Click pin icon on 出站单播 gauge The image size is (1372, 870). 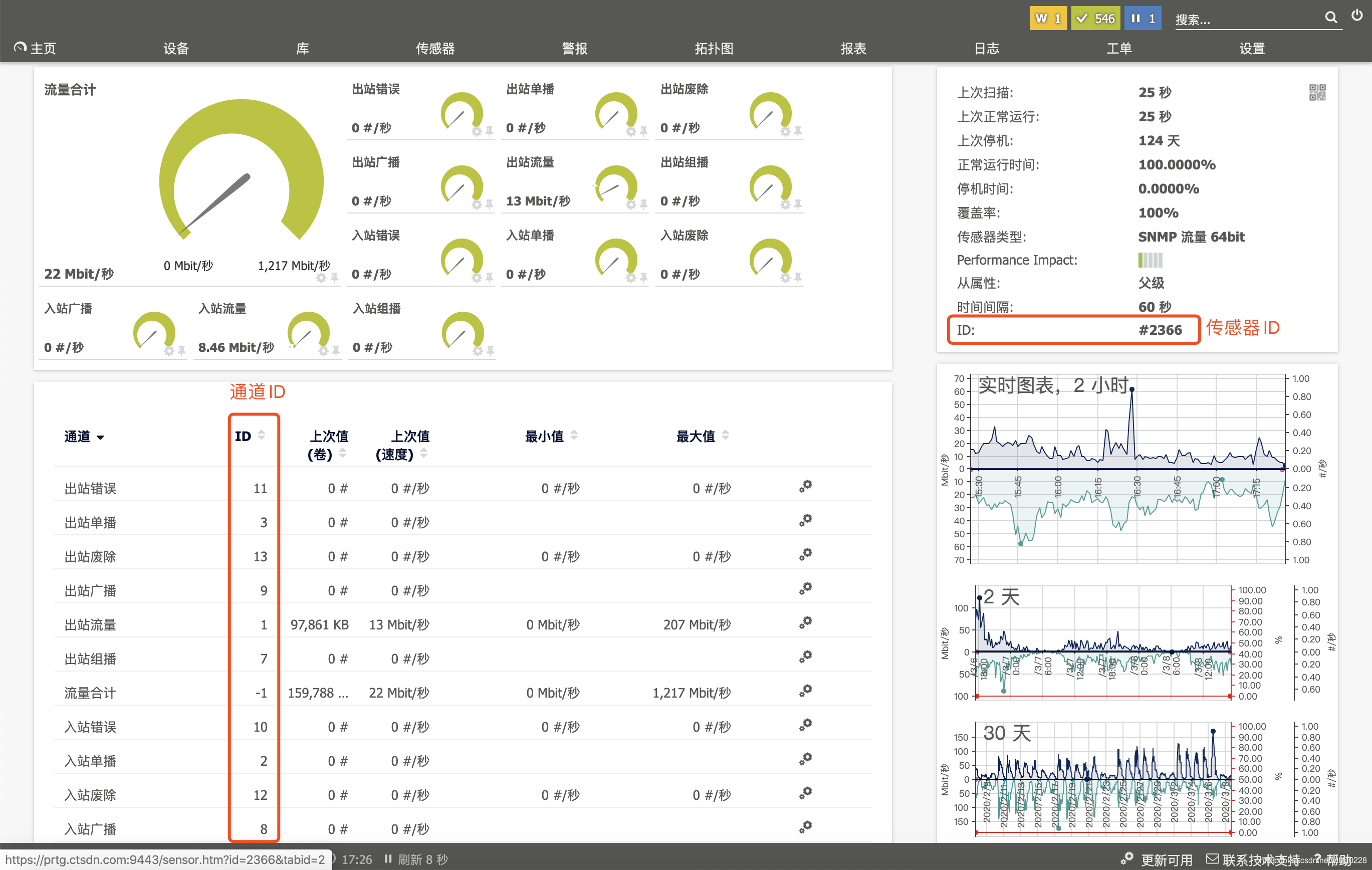click(643, 132)
